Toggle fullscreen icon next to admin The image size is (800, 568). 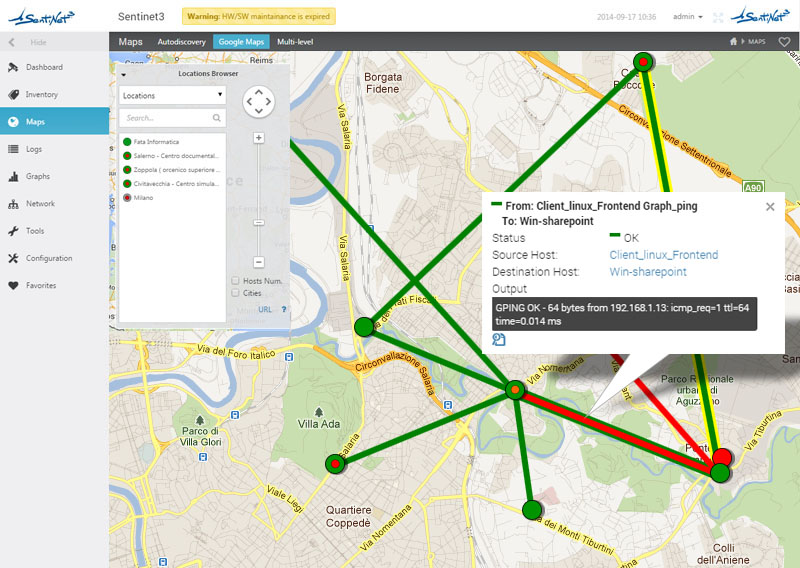718,17
